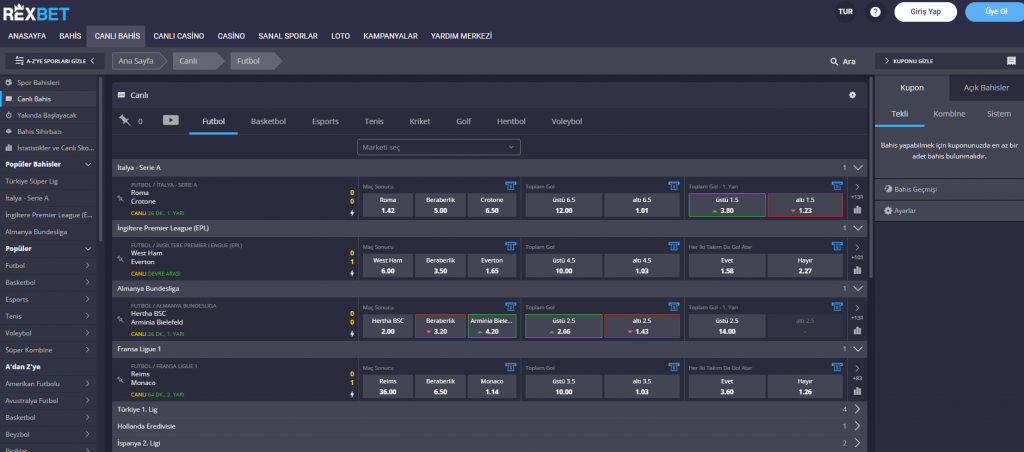Hide the A-Z sports sidebar

click(x=53, y=61)
